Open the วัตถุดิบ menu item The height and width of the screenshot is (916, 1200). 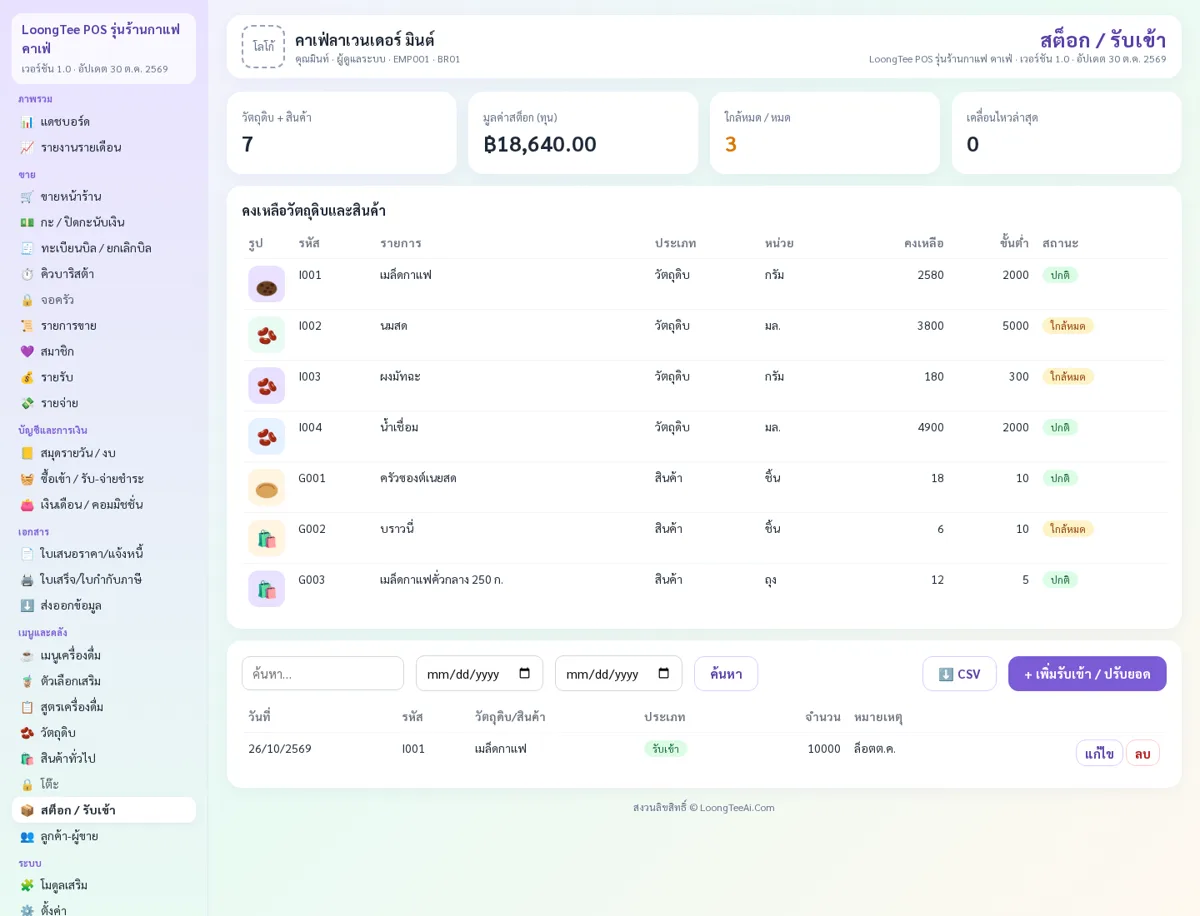[x=104, y=733]
